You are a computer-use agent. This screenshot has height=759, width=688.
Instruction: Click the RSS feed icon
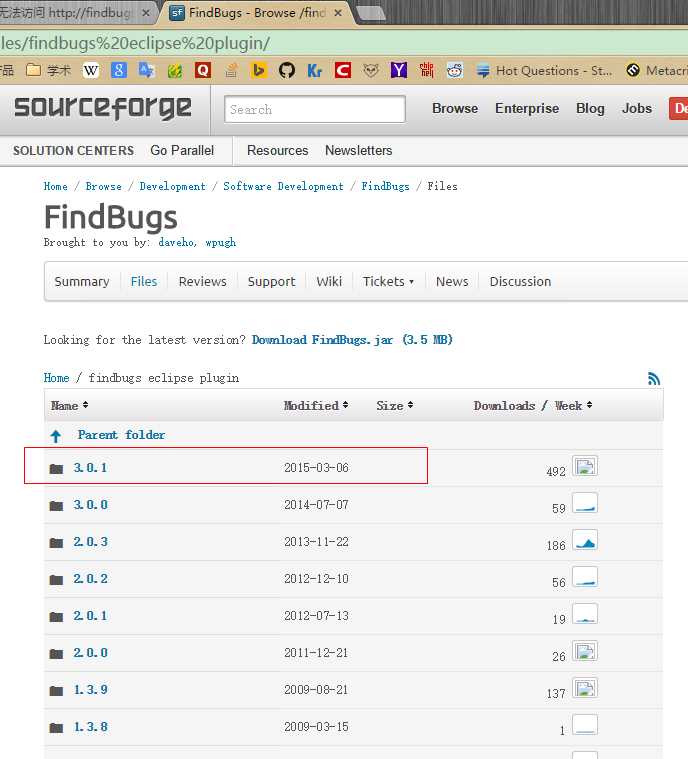[654, 378]
